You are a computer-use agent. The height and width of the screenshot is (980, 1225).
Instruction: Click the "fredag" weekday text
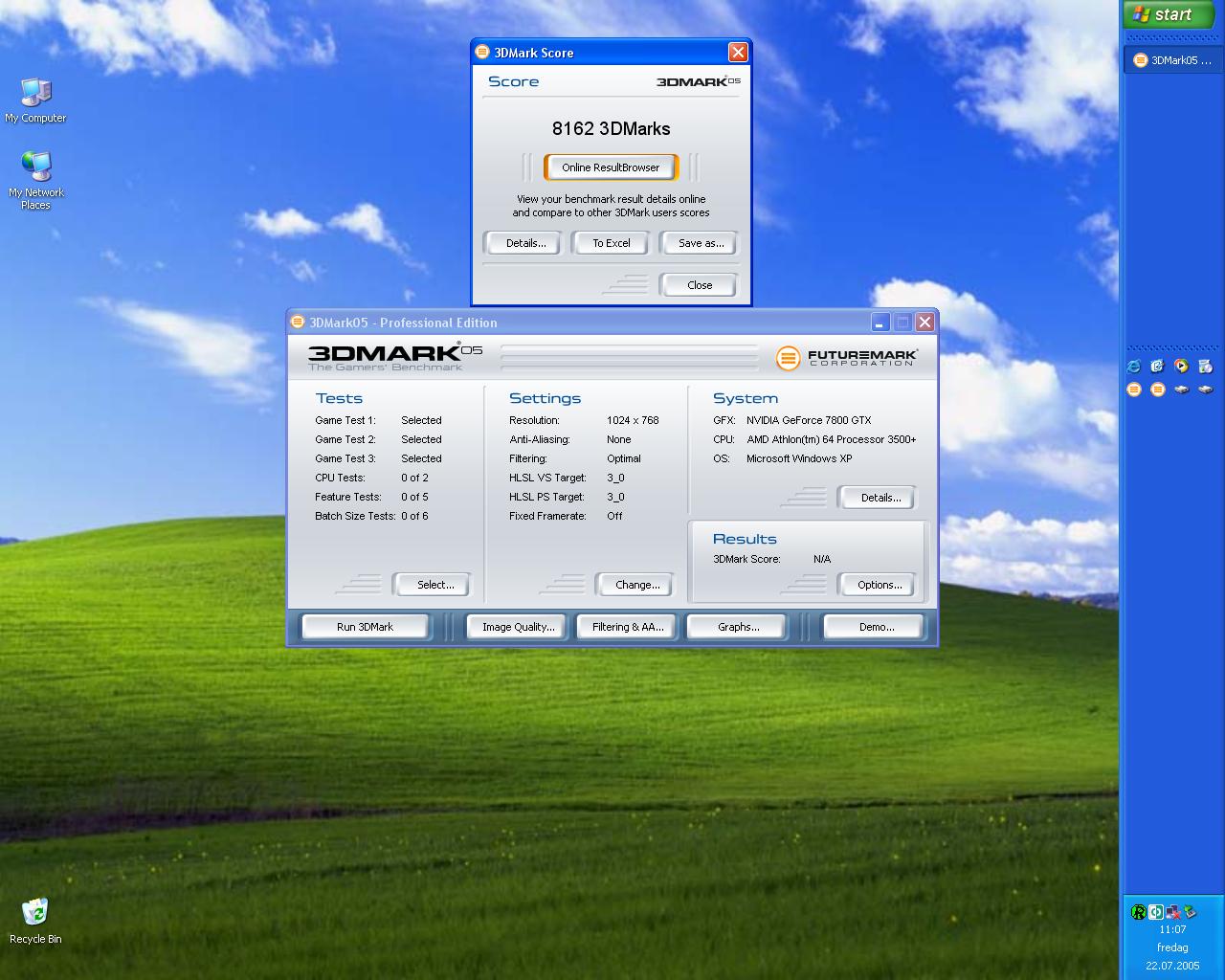point(1172,947)
